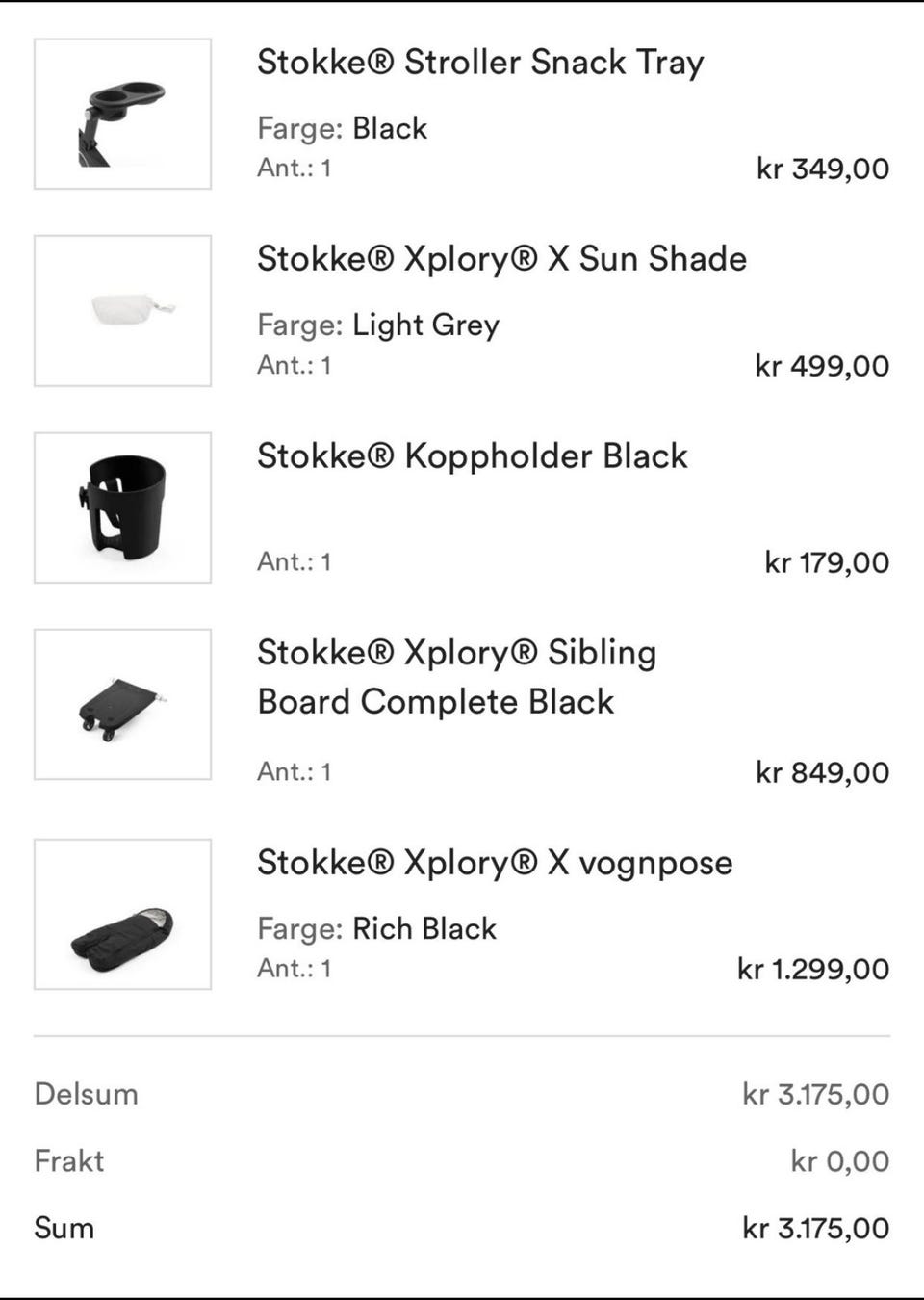Open the Sibling Board product thumbnail
924x1300 pixels.
(x=122, y=704)
